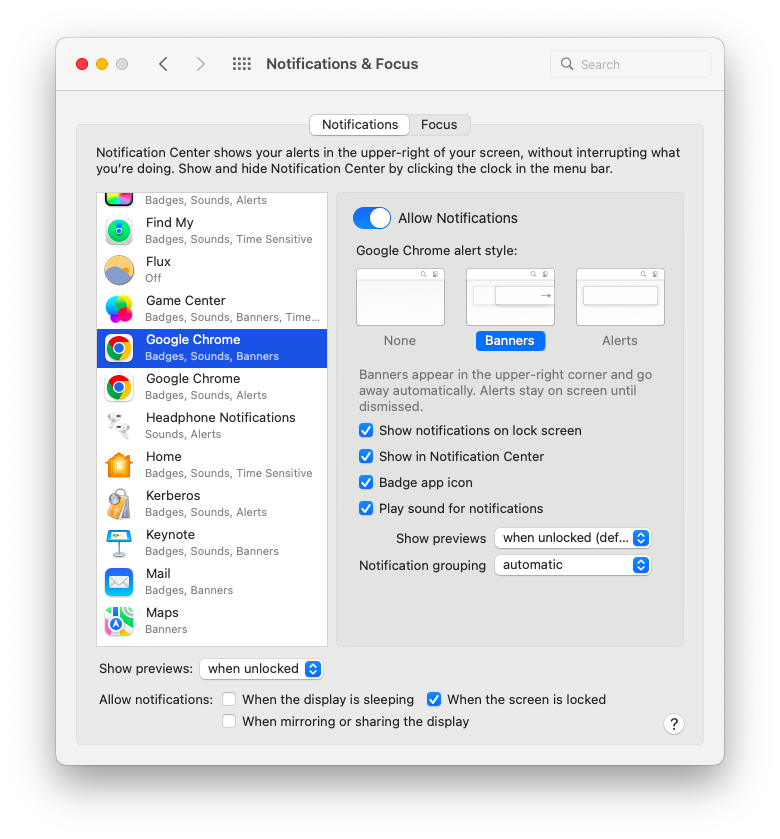The image size is (780, 839).
Task: Focus the Search field
Action: tap(631, 64)
